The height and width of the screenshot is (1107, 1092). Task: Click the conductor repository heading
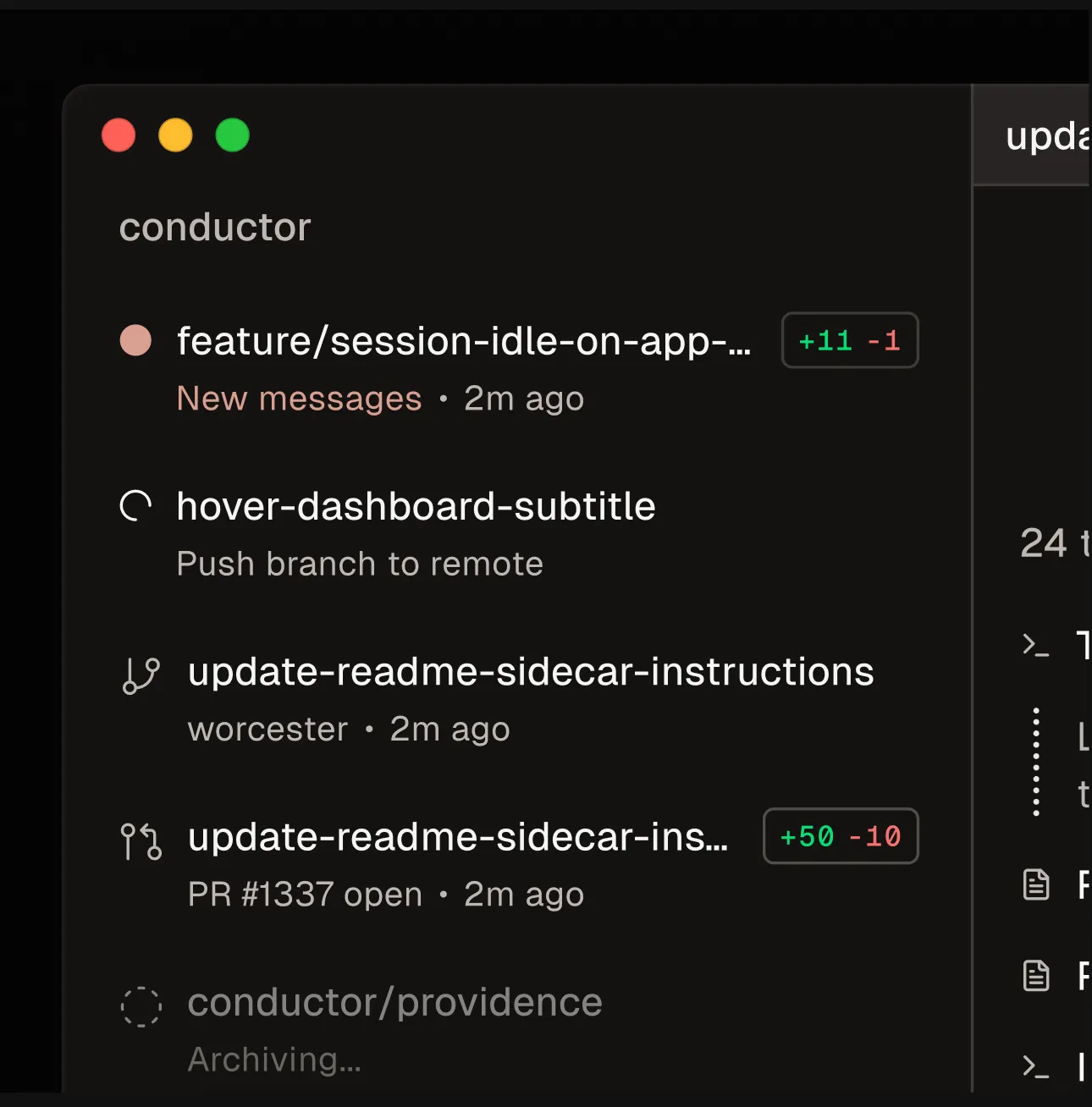click(215, 227)
